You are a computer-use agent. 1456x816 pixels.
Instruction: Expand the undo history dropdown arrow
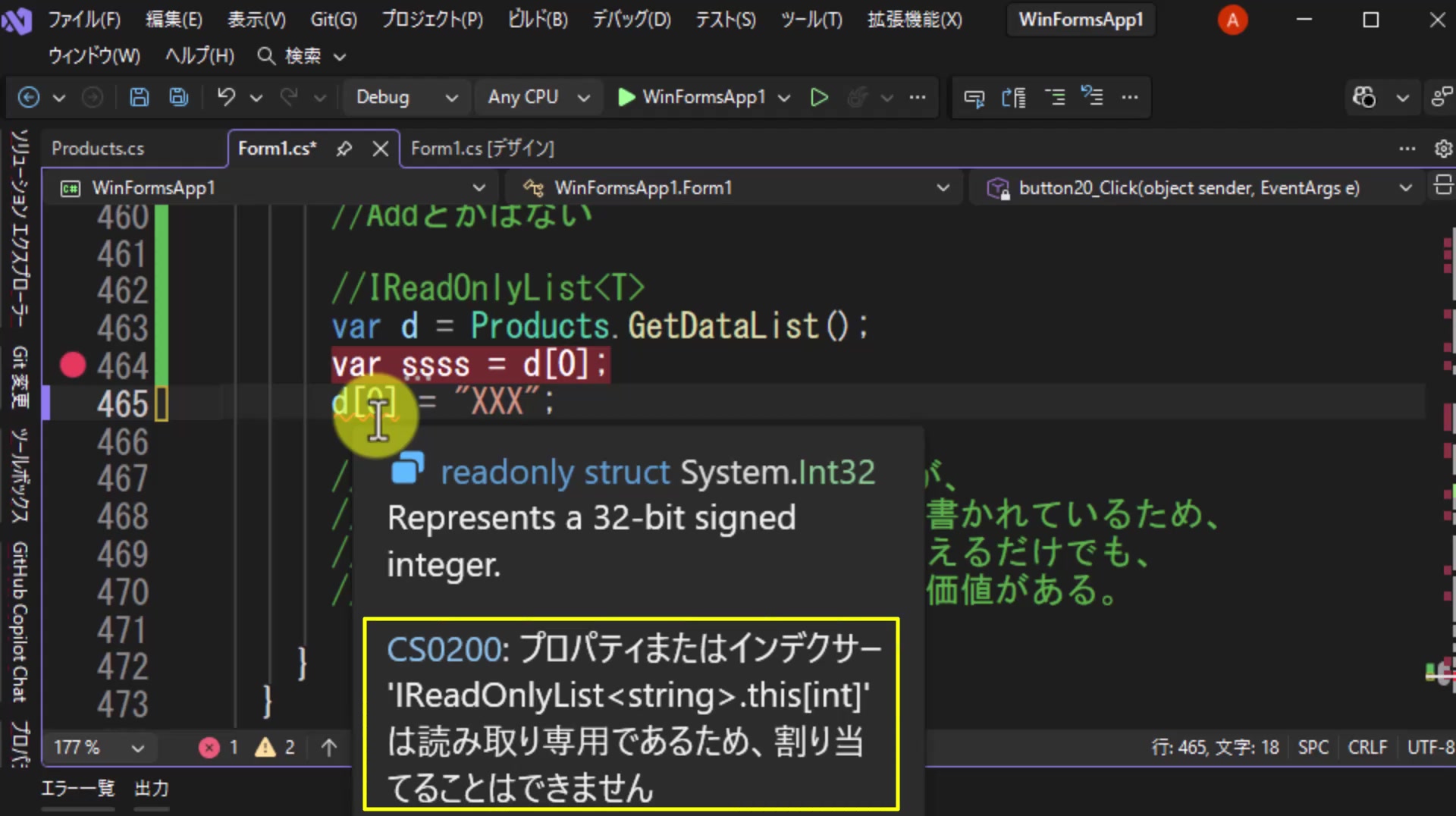point(256,97)
